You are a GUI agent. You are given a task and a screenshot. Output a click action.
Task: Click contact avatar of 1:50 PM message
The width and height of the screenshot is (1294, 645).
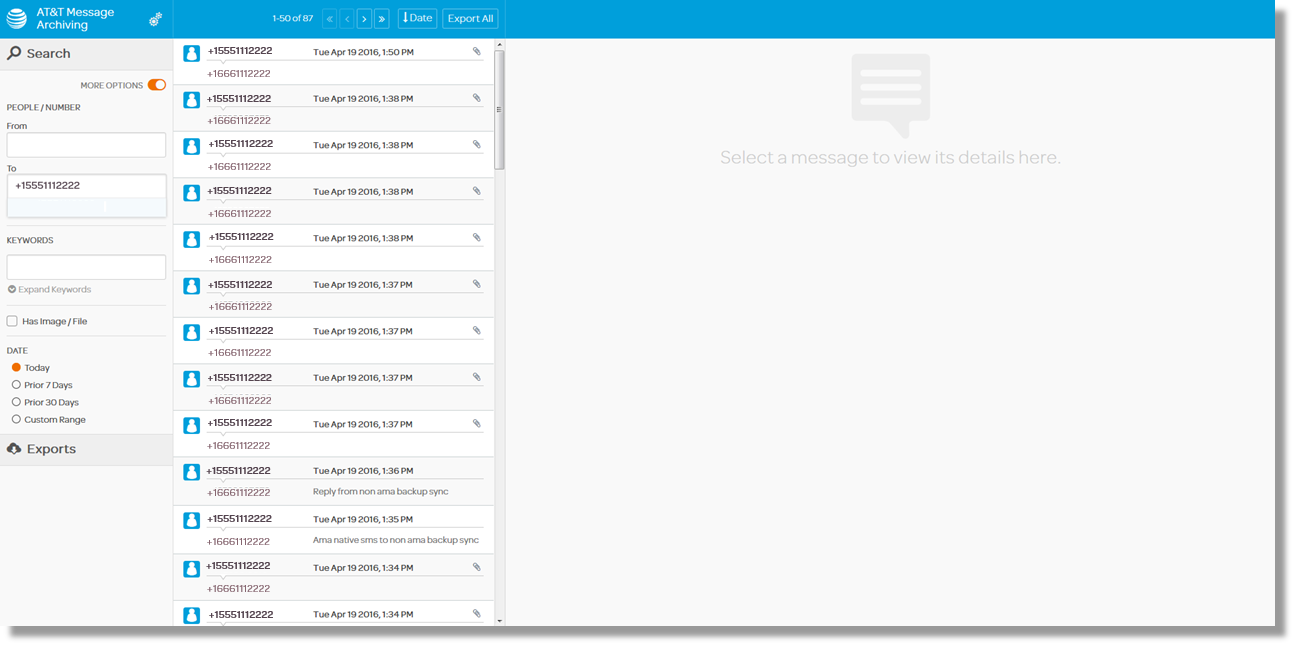(x=192, y=54)
